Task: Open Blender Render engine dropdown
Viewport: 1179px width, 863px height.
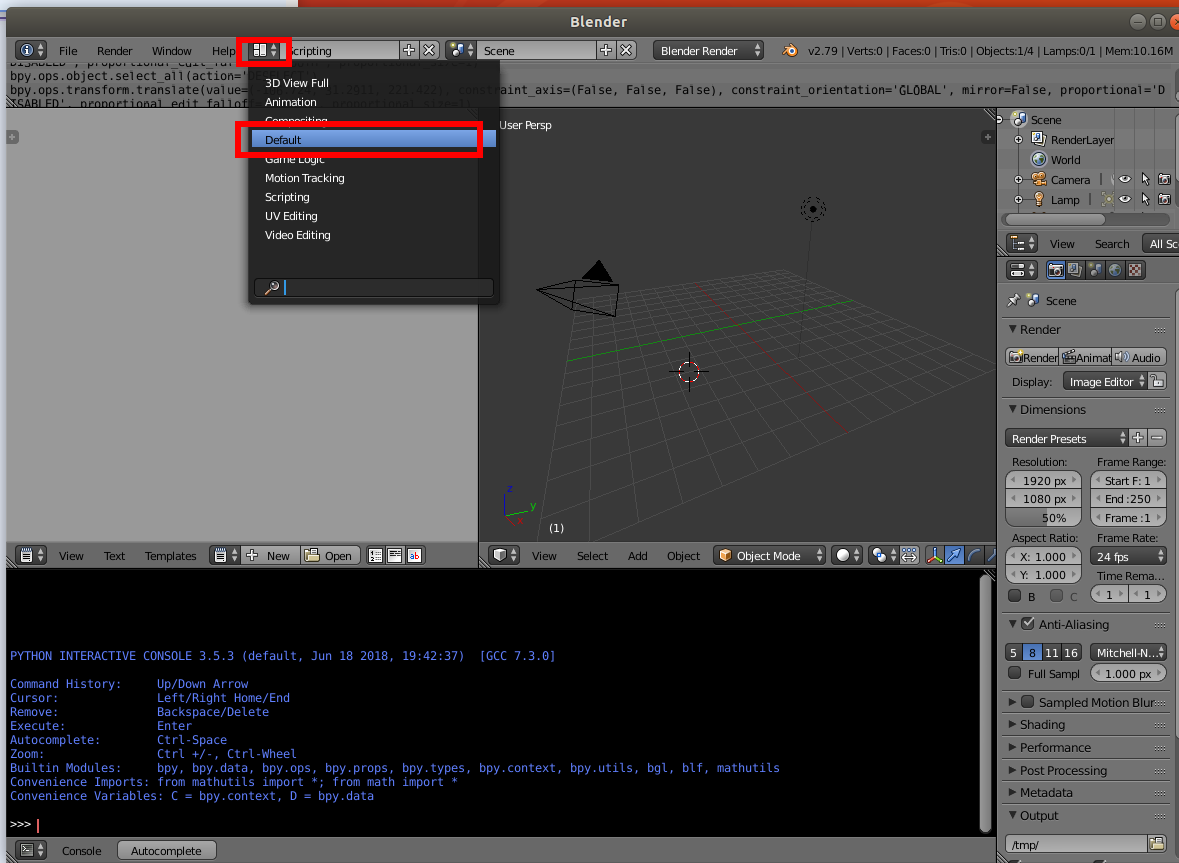Action: coord(708,50)
